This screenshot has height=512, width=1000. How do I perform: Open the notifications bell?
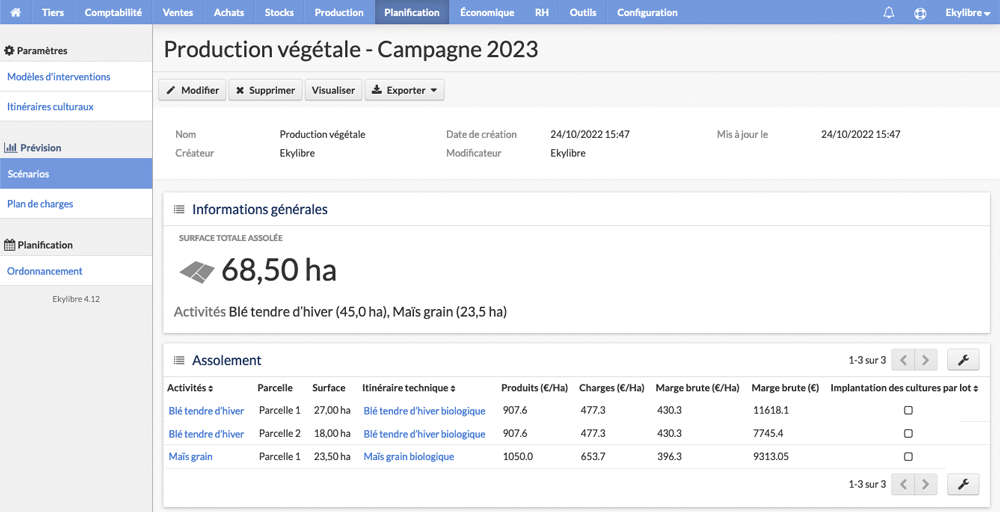[x=888, y=12]
